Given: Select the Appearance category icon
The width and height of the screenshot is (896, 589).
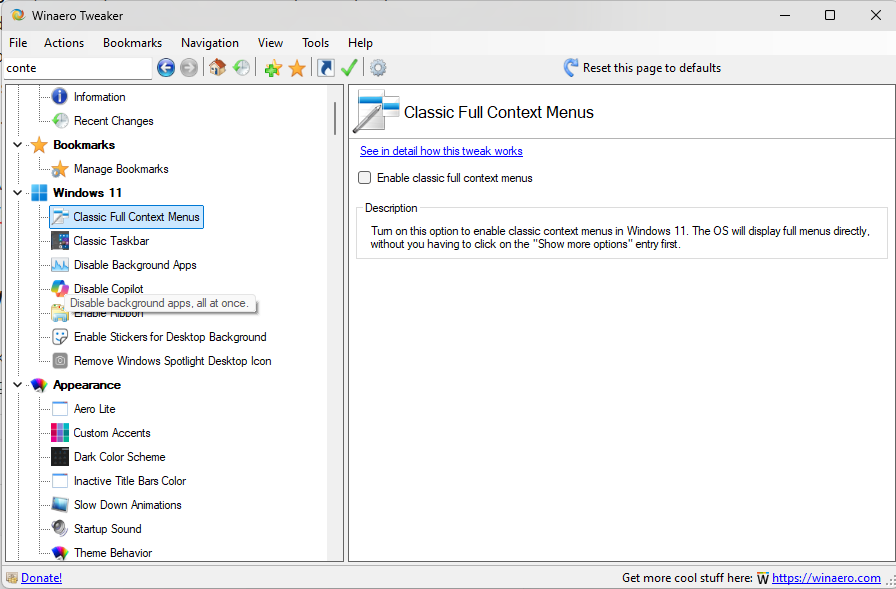Looking at the screenshot, I should tap(39, 384).
